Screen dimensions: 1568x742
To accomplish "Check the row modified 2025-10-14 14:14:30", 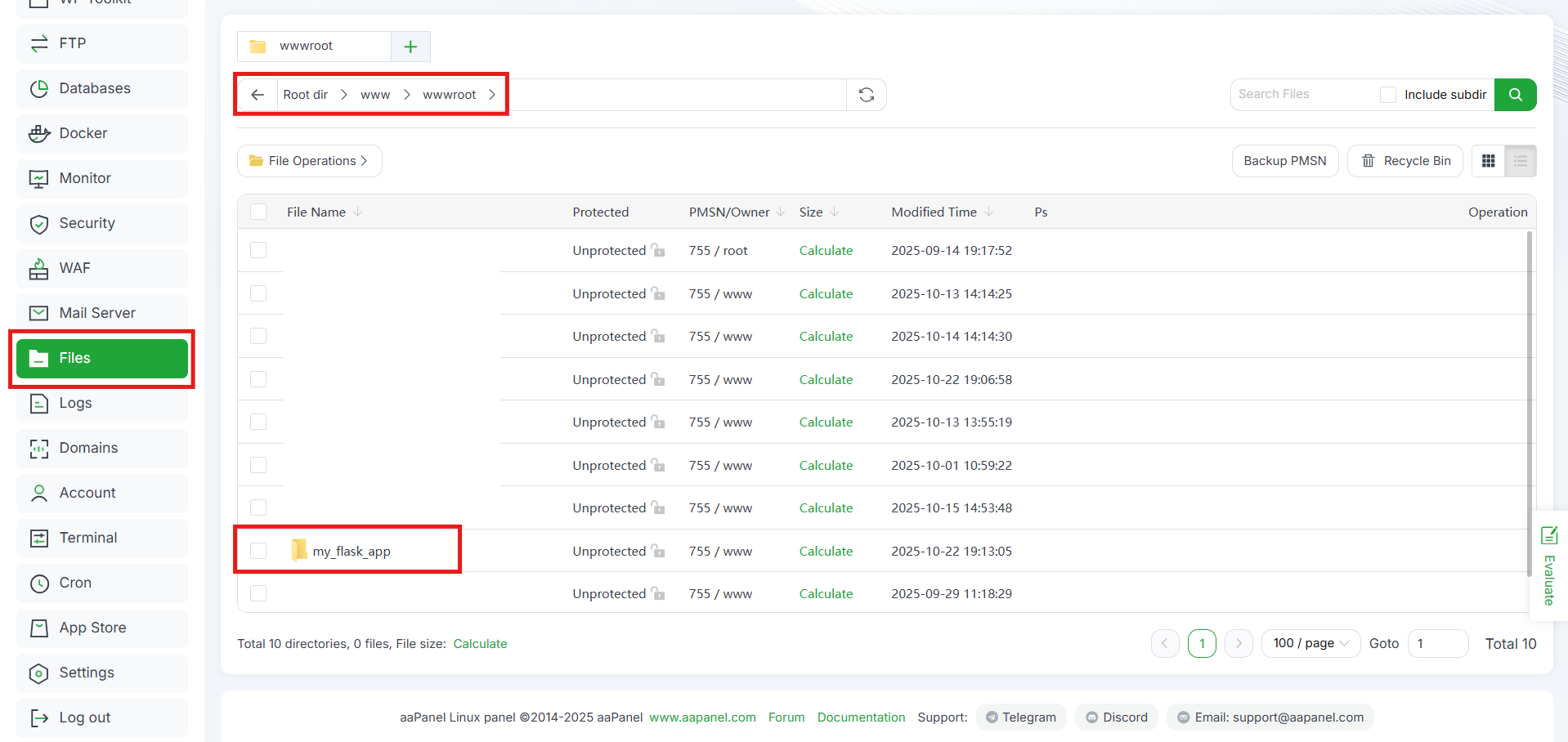I will click(258, 336).
